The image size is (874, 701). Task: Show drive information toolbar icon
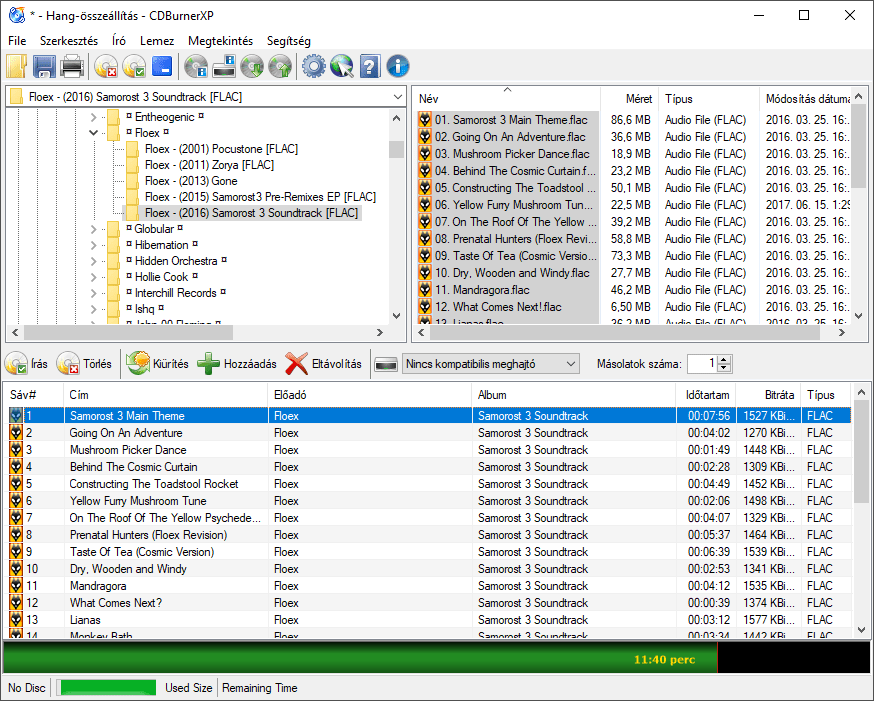coord(224,66)
